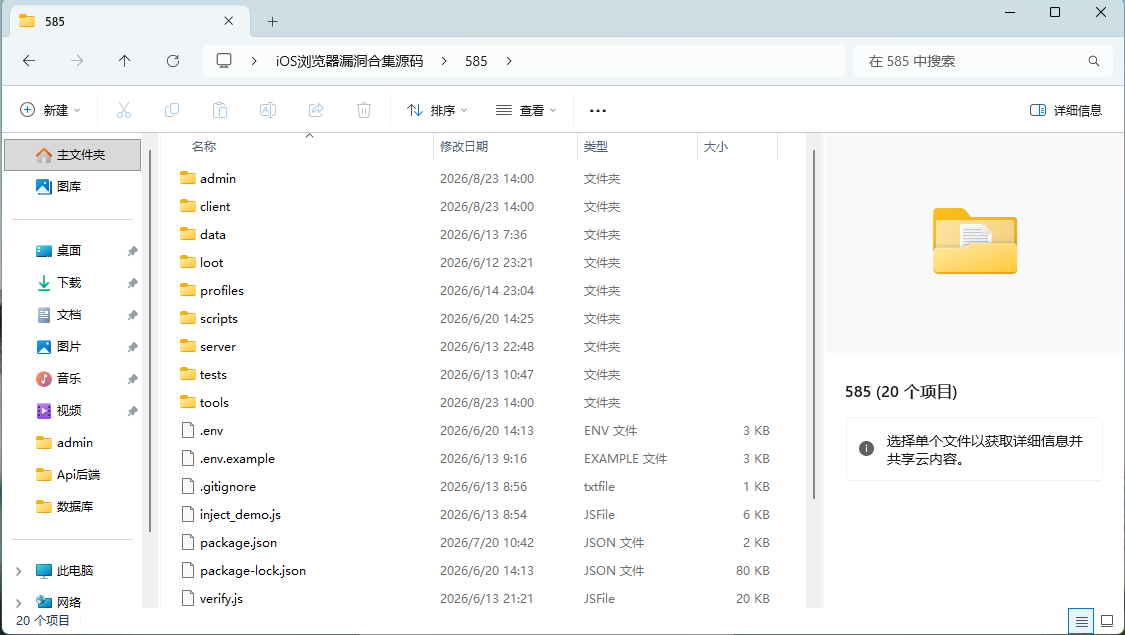Sort by the 类型 column header
The height and width of the screenshot is (635, 1125).
638,146
